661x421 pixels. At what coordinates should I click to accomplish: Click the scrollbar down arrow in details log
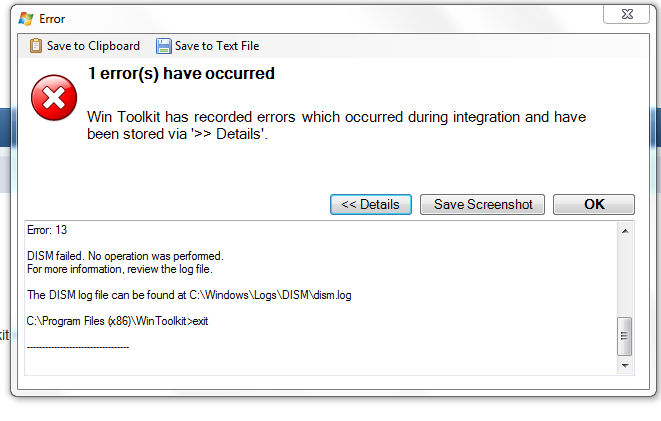pos(625,365)
